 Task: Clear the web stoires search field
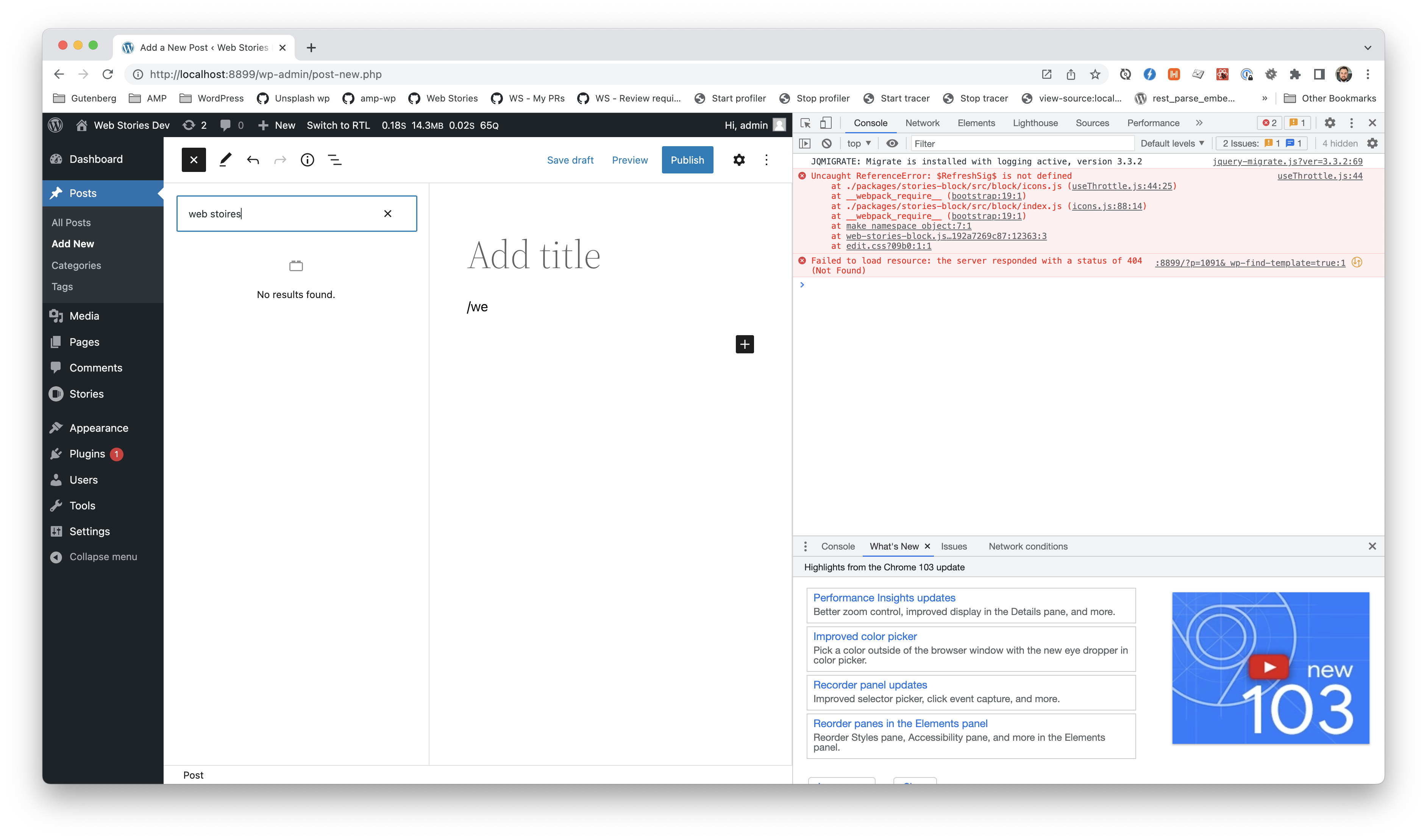point(387,213)
